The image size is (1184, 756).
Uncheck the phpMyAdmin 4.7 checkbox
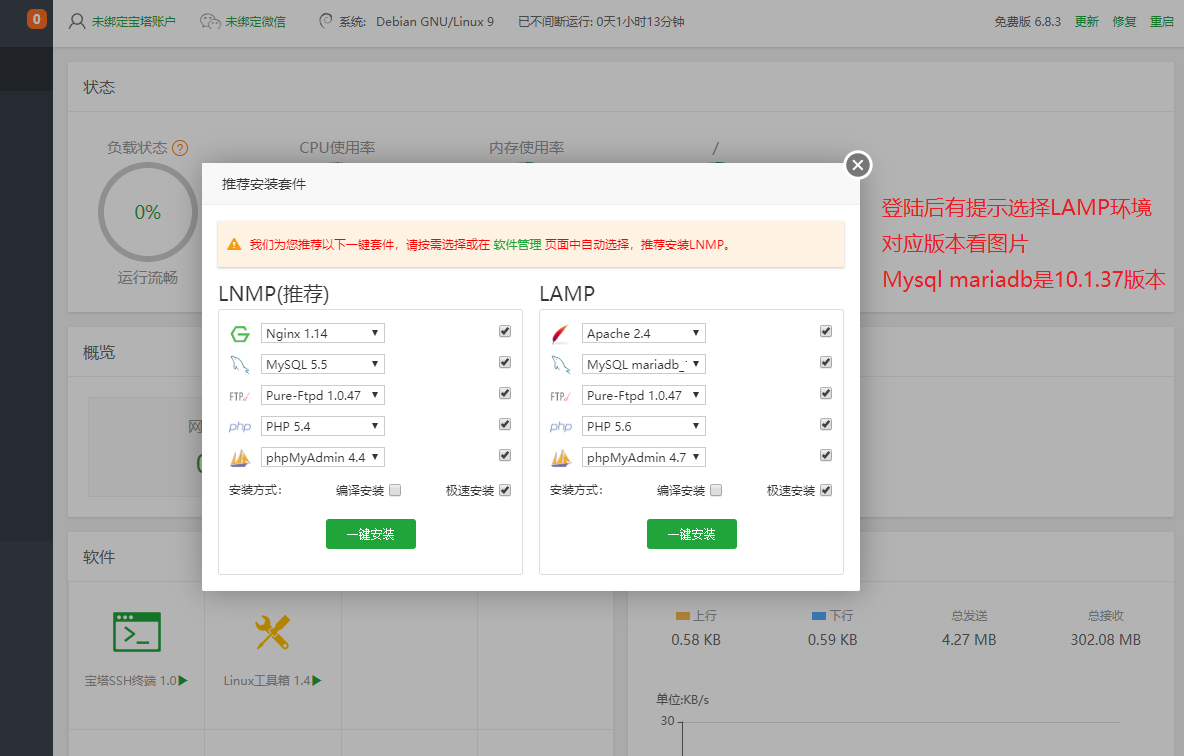click(826, 455)
